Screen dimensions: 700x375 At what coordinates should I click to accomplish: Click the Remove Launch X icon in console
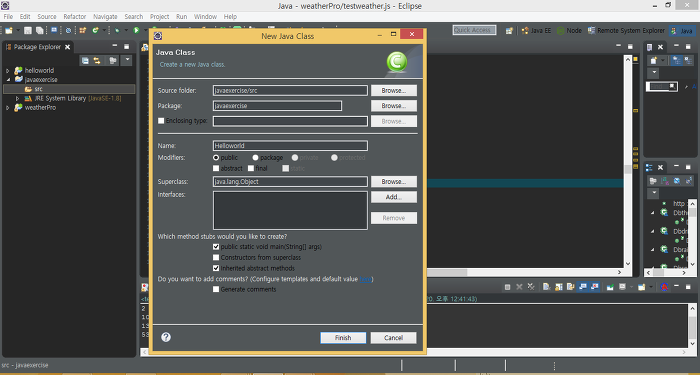pyautogui.click(x=519, y=287)
